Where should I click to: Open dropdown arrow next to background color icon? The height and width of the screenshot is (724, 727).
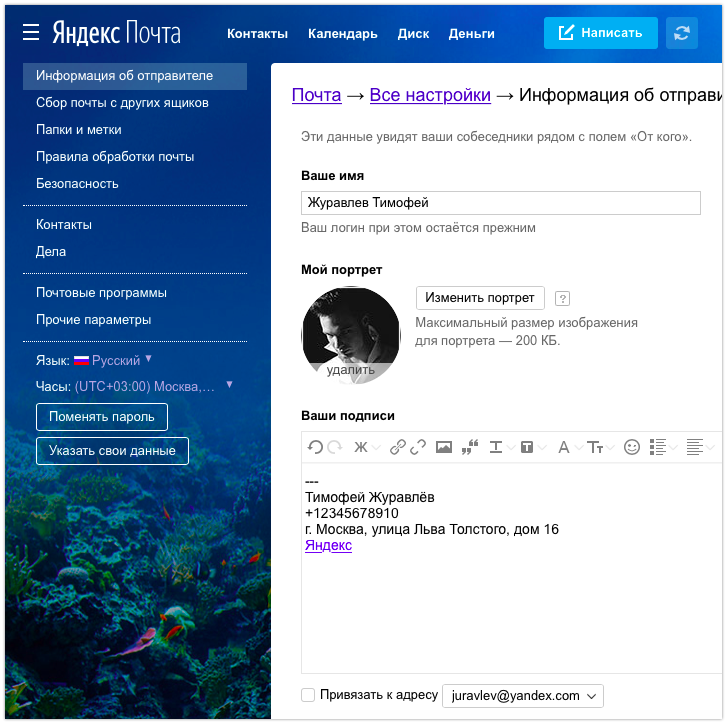542,447
